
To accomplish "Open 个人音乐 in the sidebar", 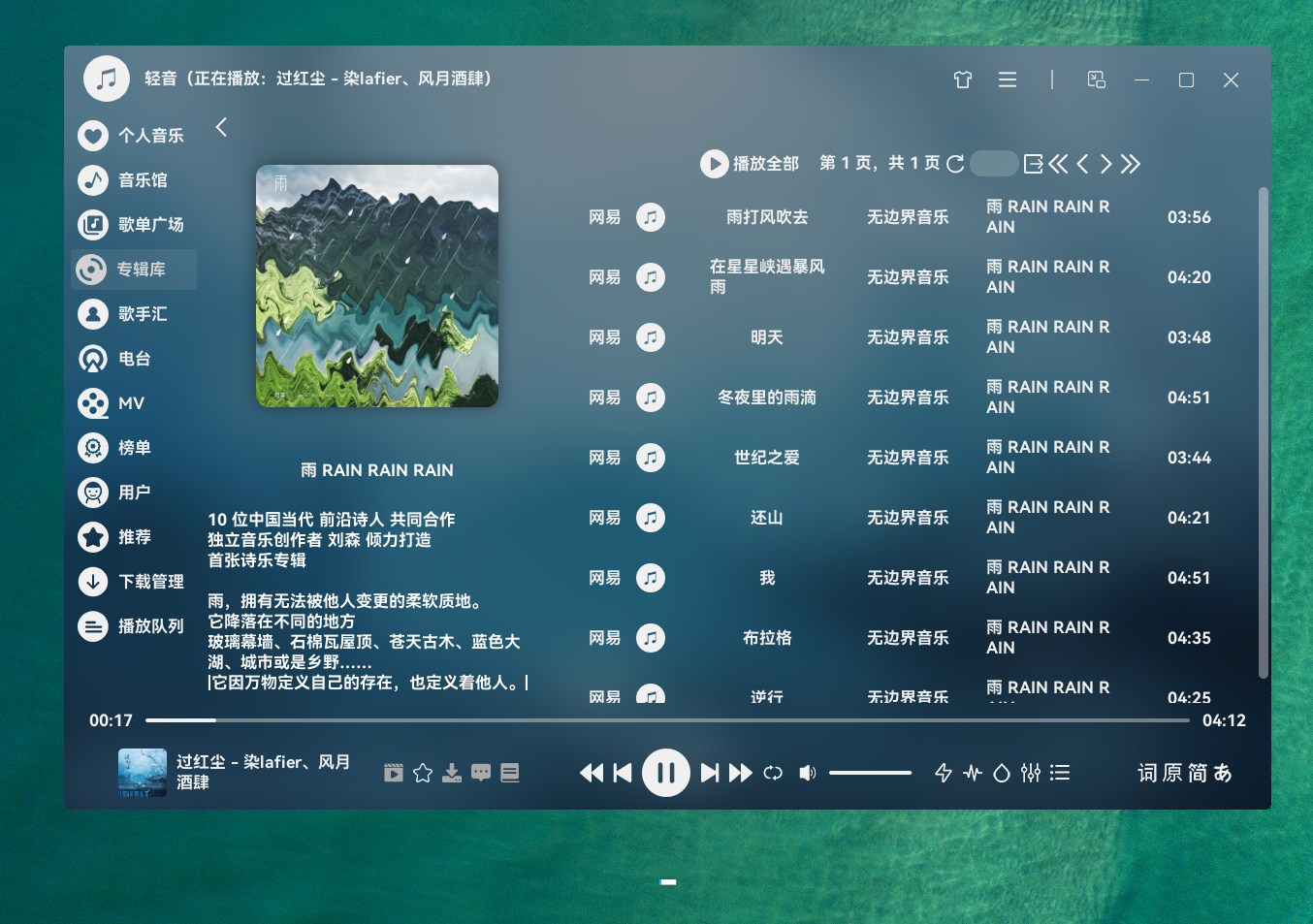I will coord(132,136).
